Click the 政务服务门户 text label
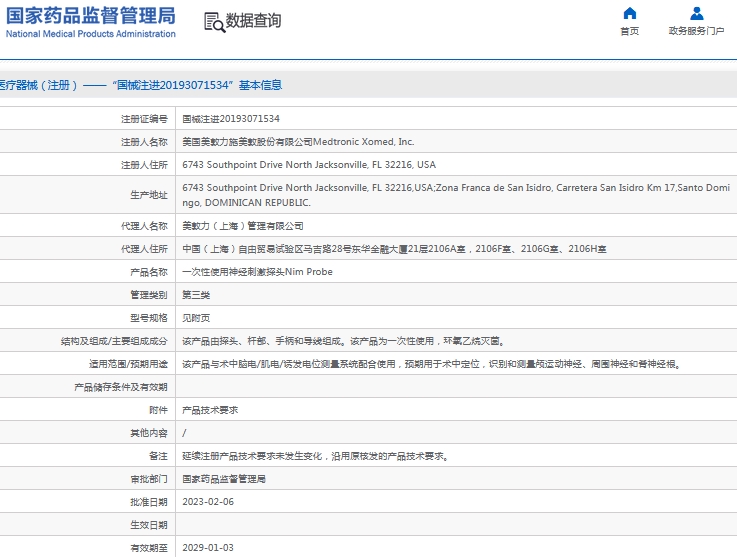 pos(697,31)
